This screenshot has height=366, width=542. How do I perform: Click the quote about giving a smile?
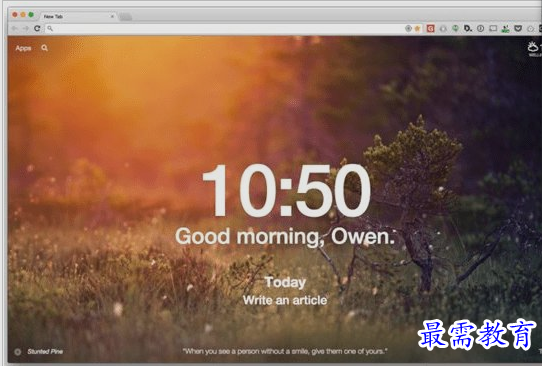point(285,351)
